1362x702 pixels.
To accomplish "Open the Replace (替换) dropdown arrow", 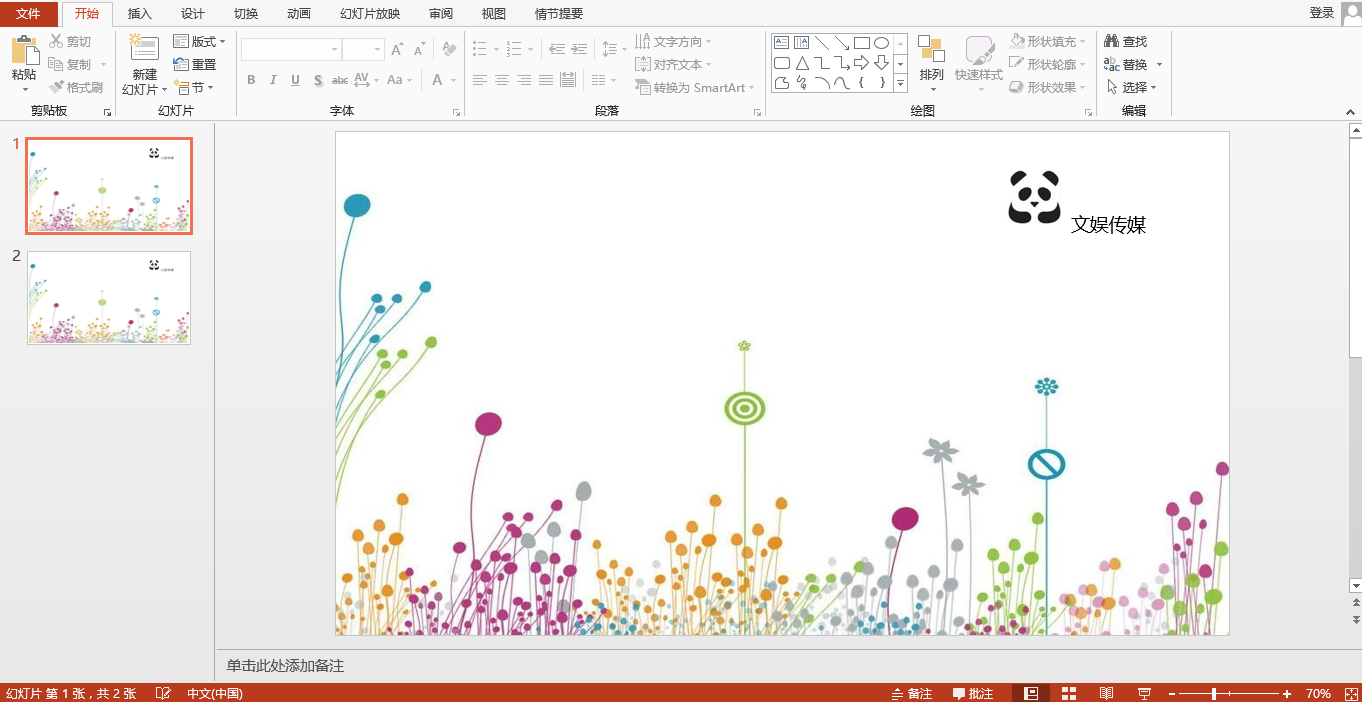I will click(1160, 64).
